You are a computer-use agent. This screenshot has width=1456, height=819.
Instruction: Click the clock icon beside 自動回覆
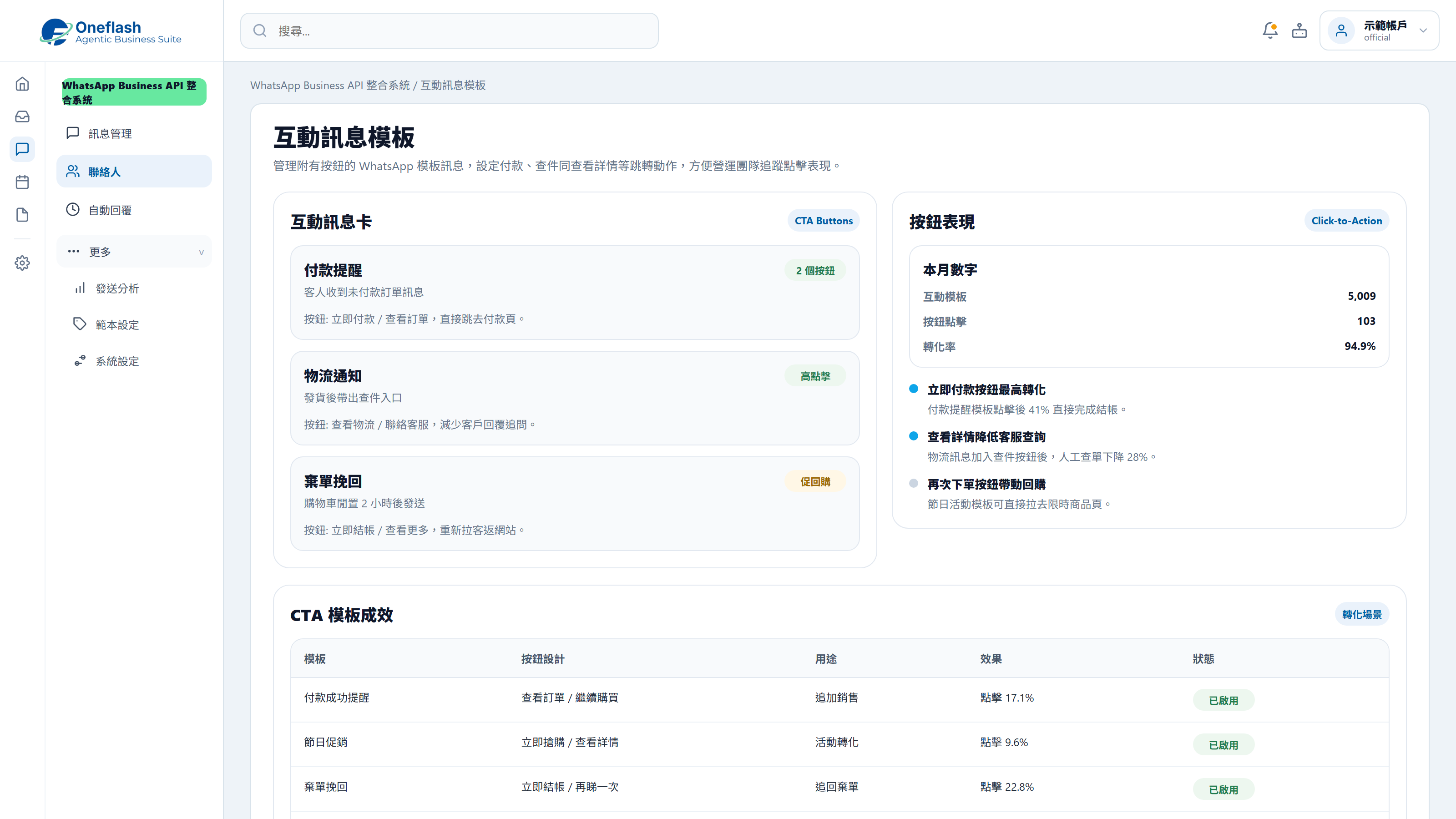[x=73, y=210]
